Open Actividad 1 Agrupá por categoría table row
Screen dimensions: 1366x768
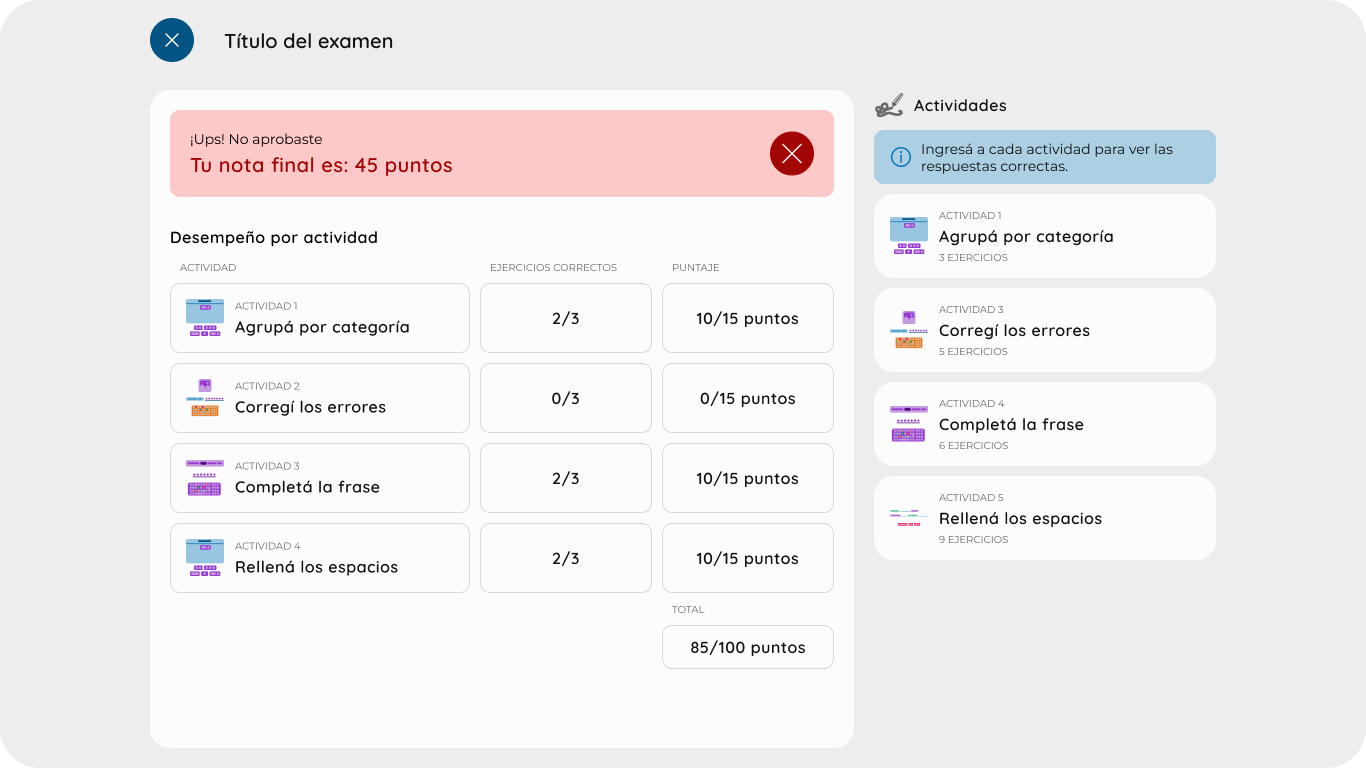(320, 318)
